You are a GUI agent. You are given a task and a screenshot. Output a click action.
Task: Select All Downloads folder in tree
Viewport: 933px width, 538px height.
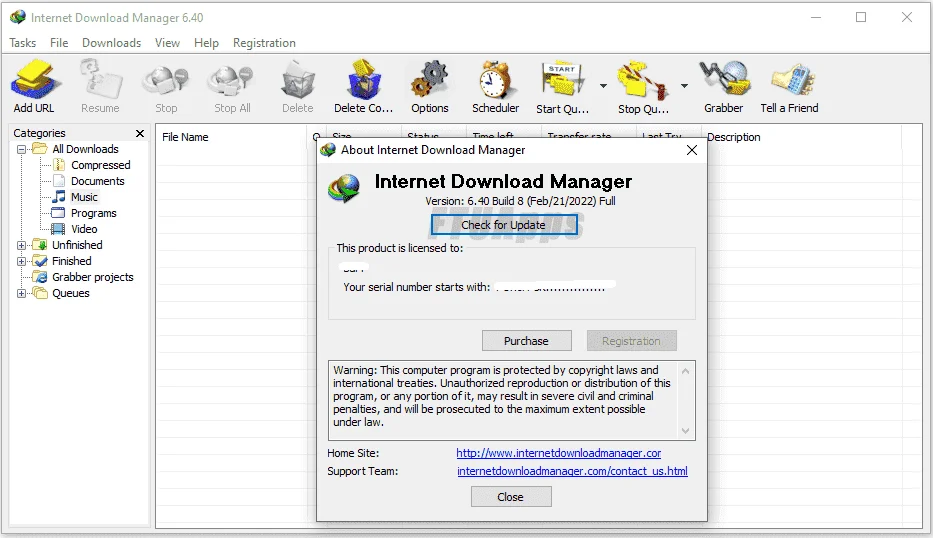click(x=85, y=149)
